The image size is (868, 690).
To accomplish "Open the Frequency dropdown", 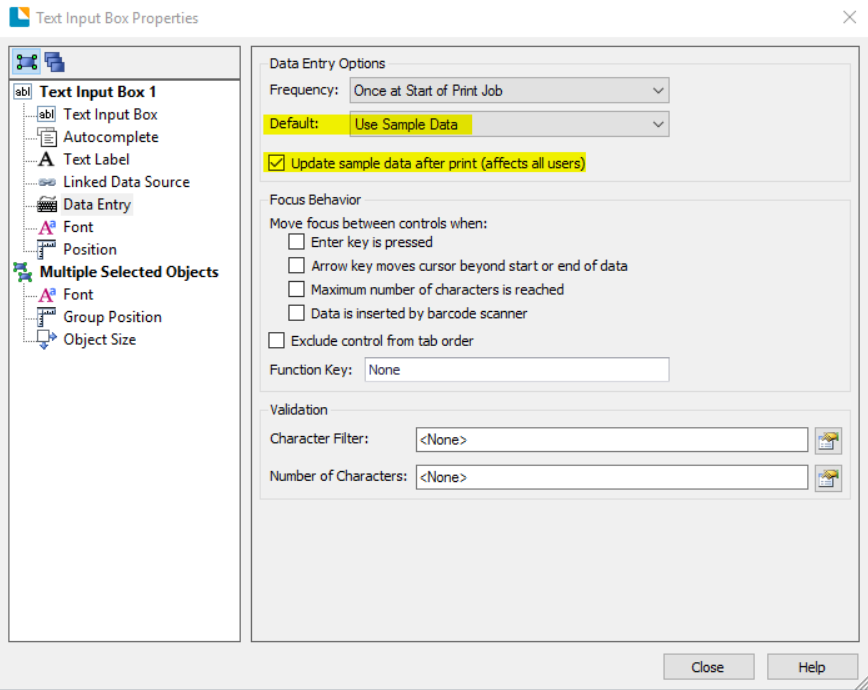I will (x=509, y=90).
